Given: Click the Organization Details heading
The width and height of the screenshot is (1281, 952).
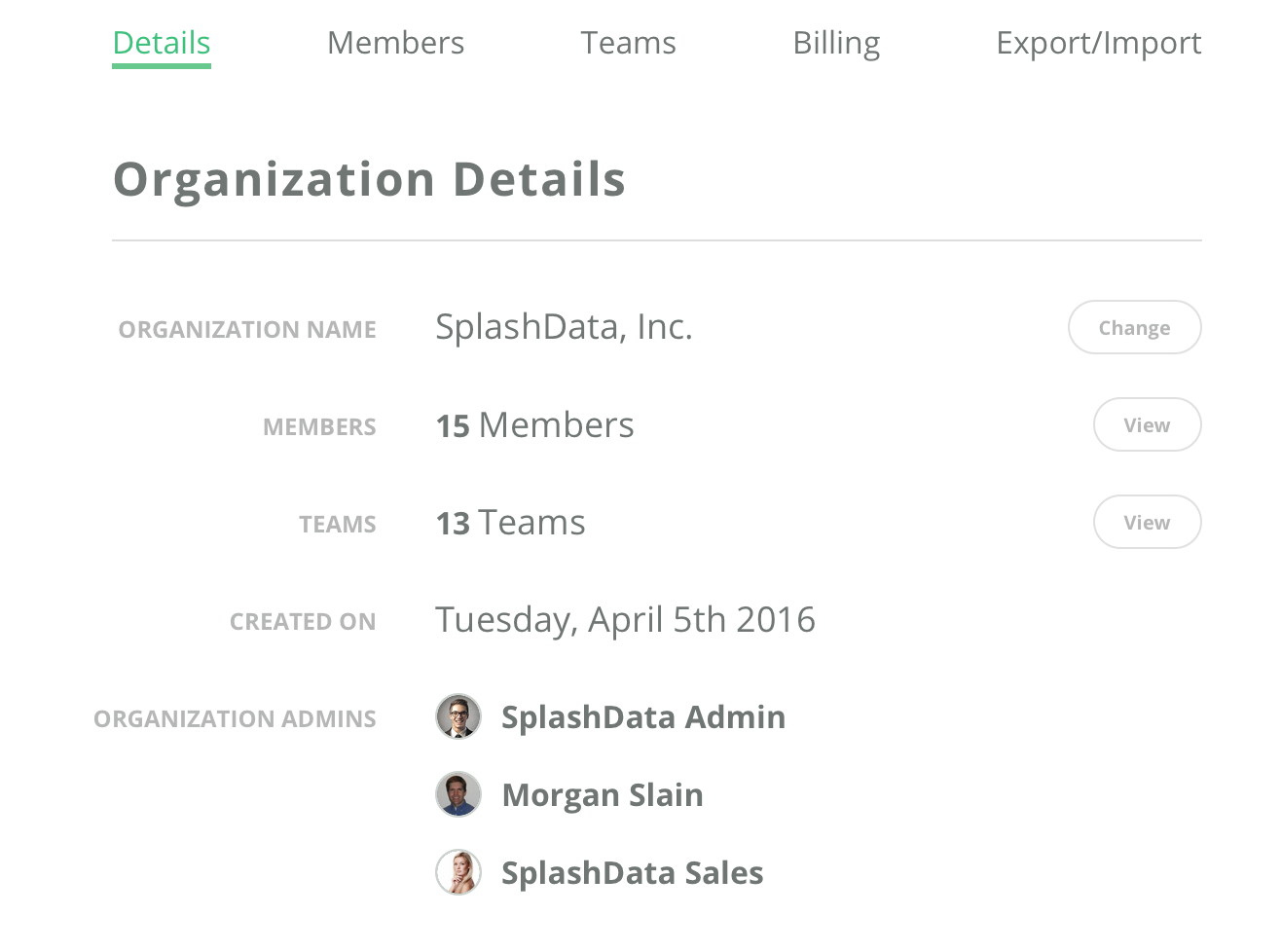Looking at the screenshot, I should (x=370, y=179).
